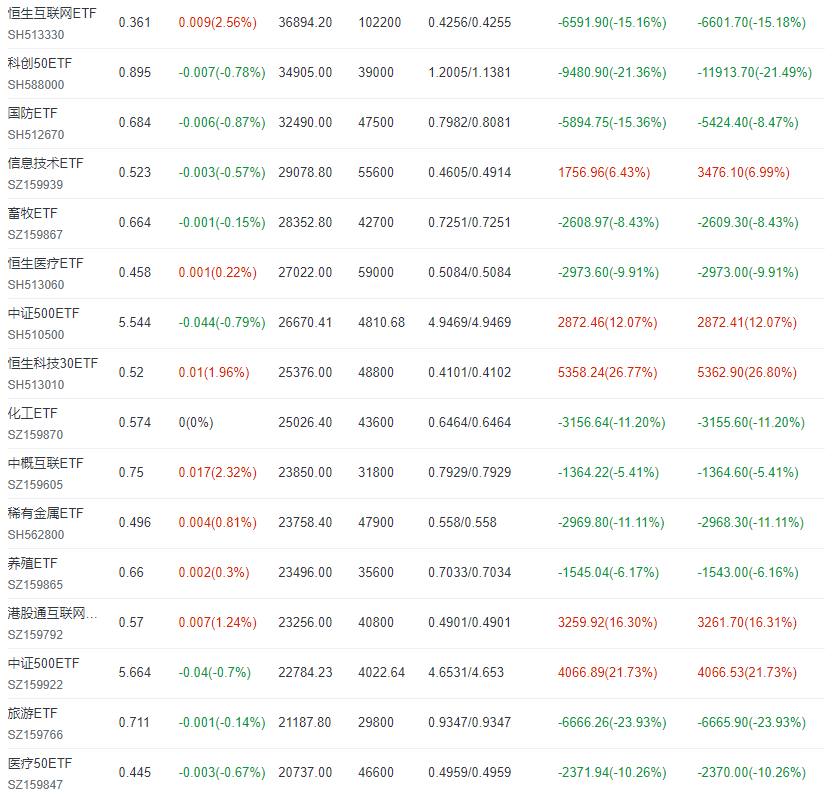Screen dimensions: 825x794
Task: Select the unchanged value 0(0%) for 化工ETF
Action: click(x=196, y=423)
